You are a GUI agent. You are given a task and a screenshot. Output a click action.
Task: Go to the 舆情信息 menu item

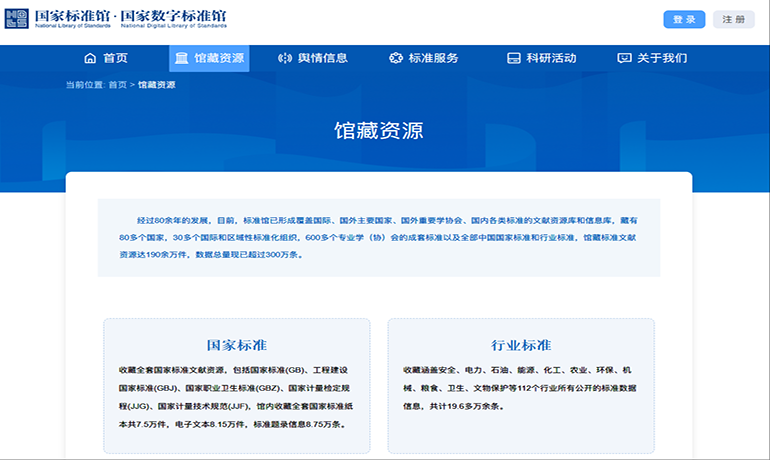(323, 58)
